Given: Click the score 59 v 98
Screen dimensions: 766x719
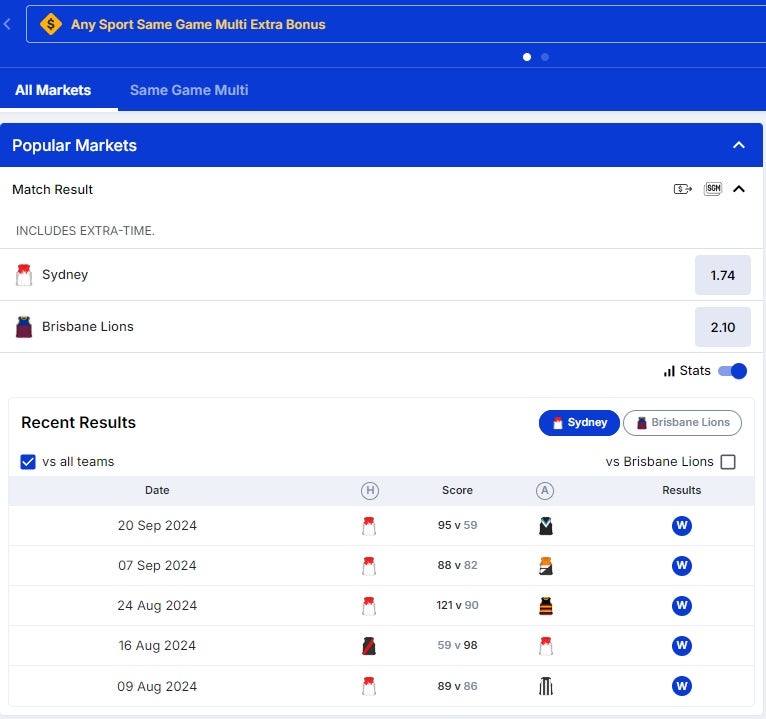Looking at the screenshot, I should (x=457, y=645).
